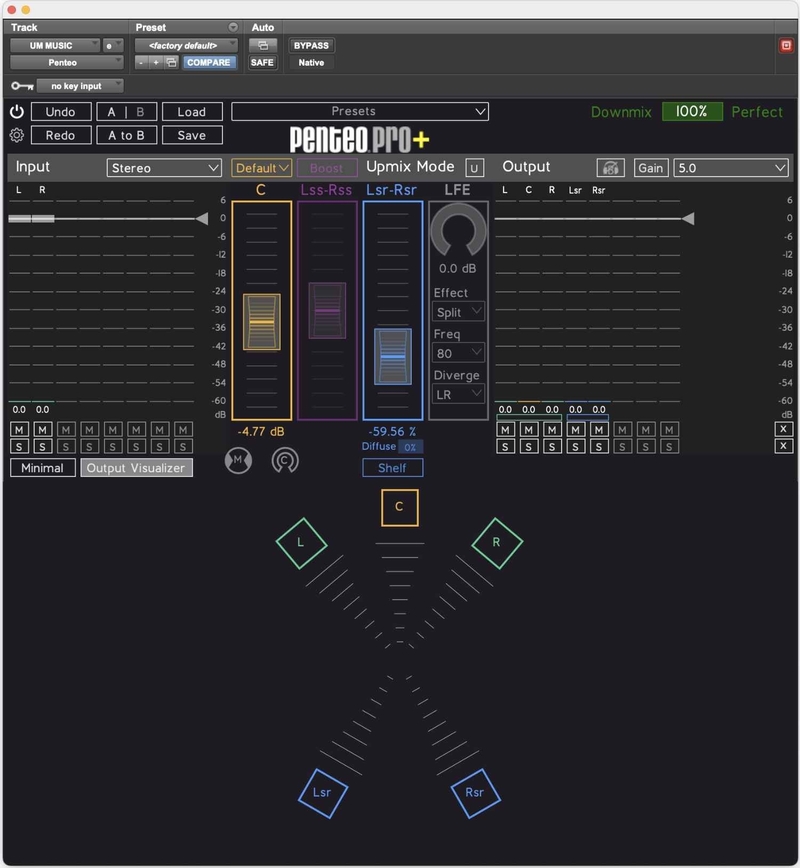Click the A to B copy button
800x868 pixels.
[127, 135]
